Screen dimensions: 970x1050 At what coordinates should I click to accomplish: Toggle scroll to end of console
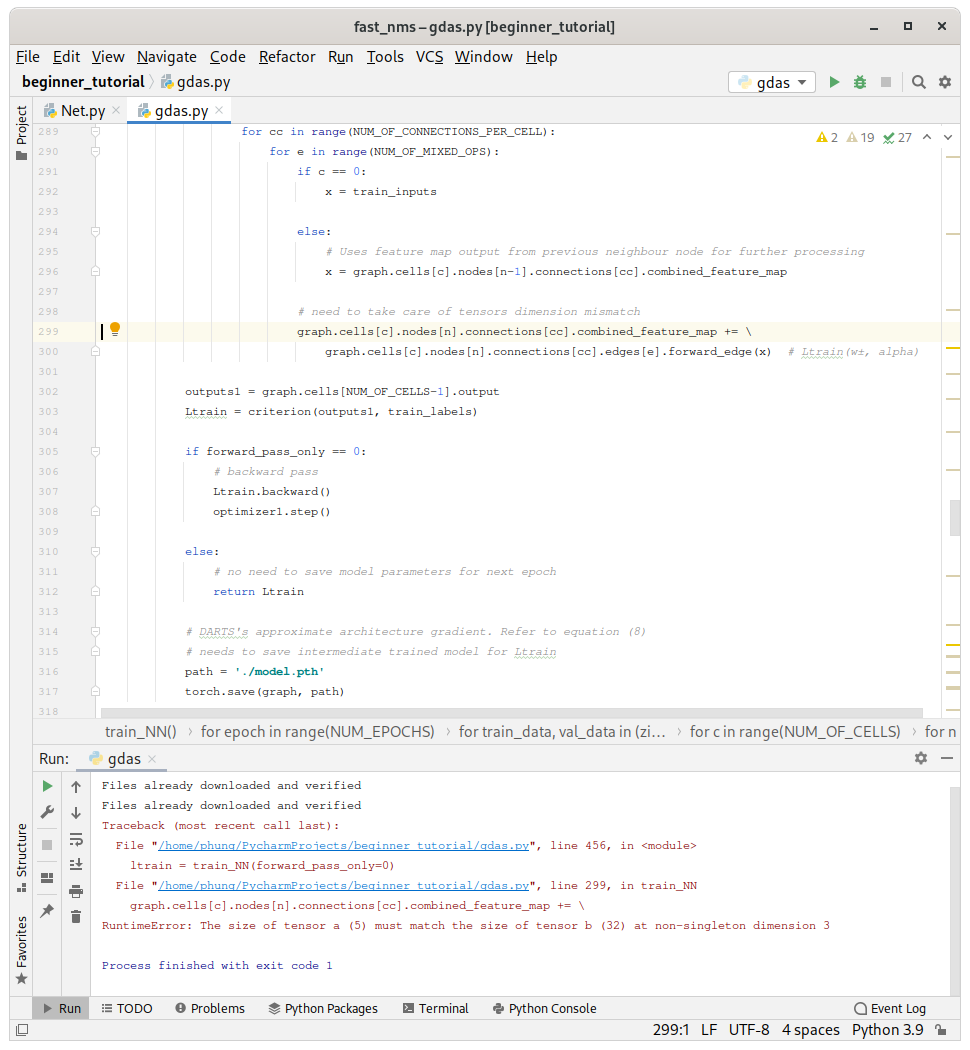(76, 865)
